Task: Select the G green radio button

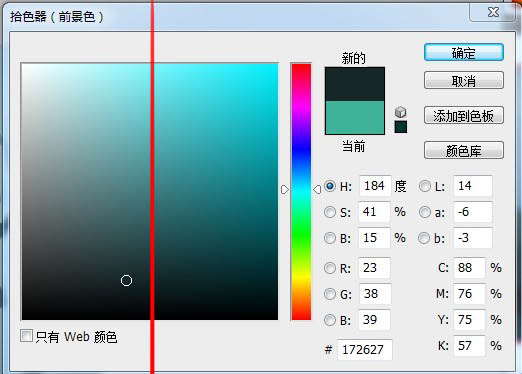Action: [x=330, y=294]
